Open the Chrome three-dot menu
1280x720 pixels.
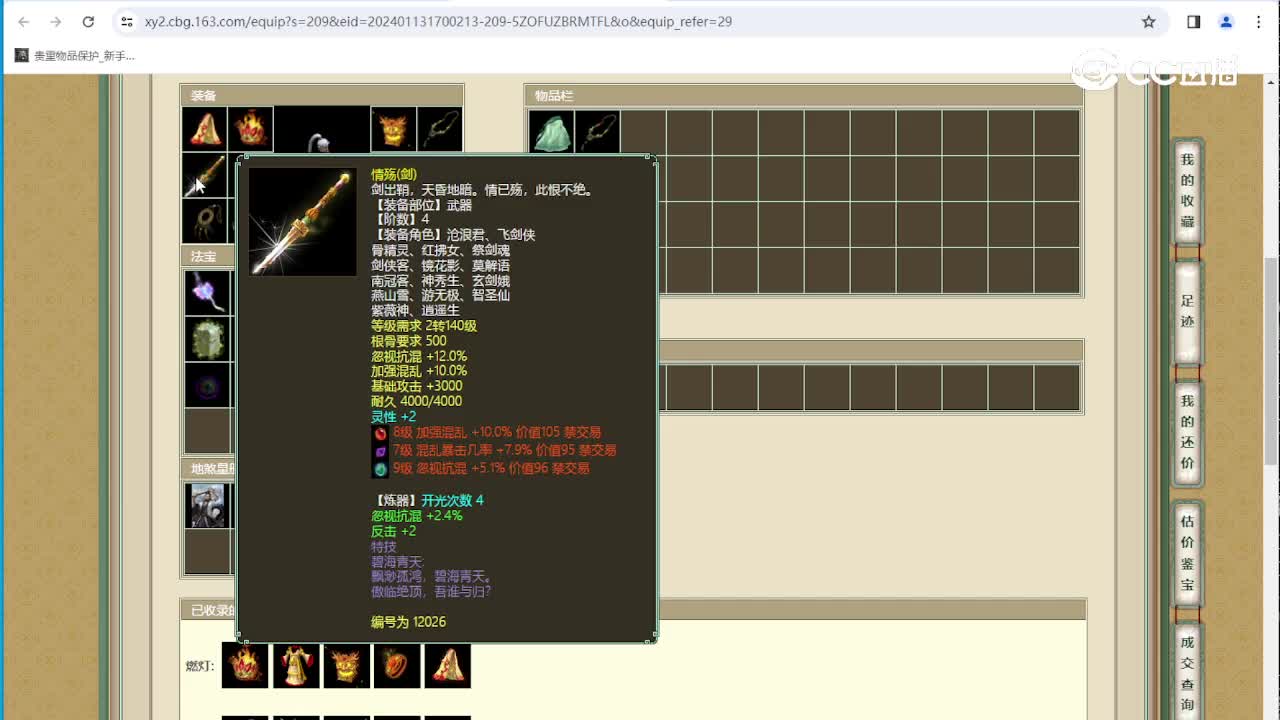(x=1258, y=21)
